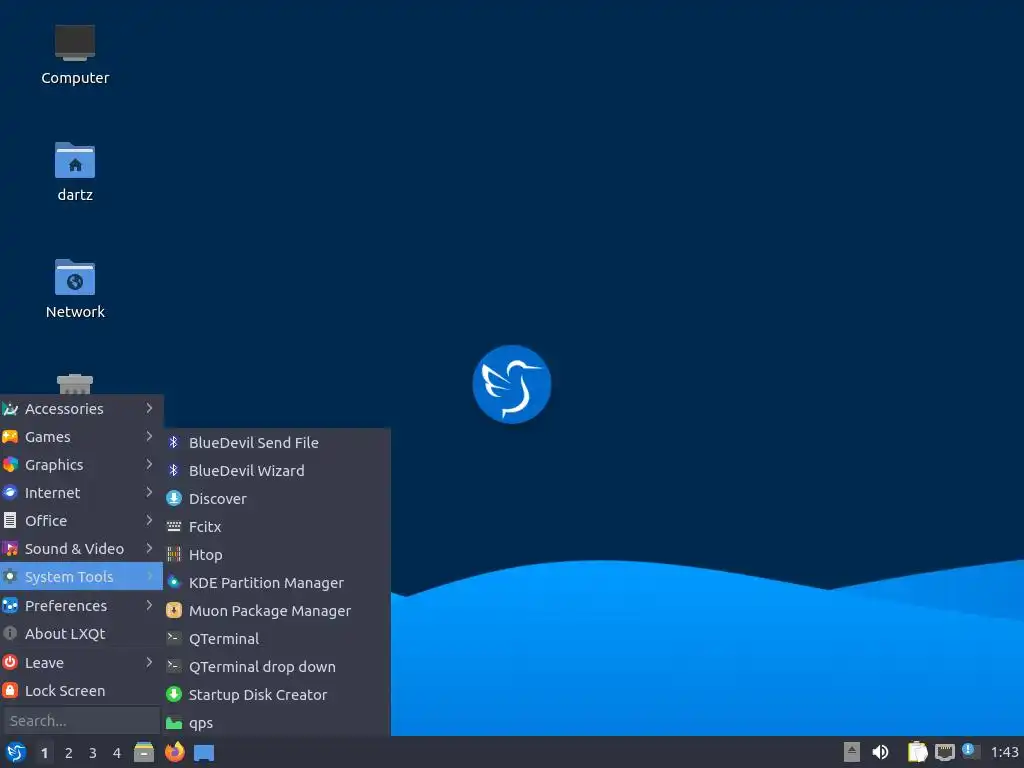This screenshot has width=1024, height=768.
Task: Start Htop process viewer
Action: (277, 555)
